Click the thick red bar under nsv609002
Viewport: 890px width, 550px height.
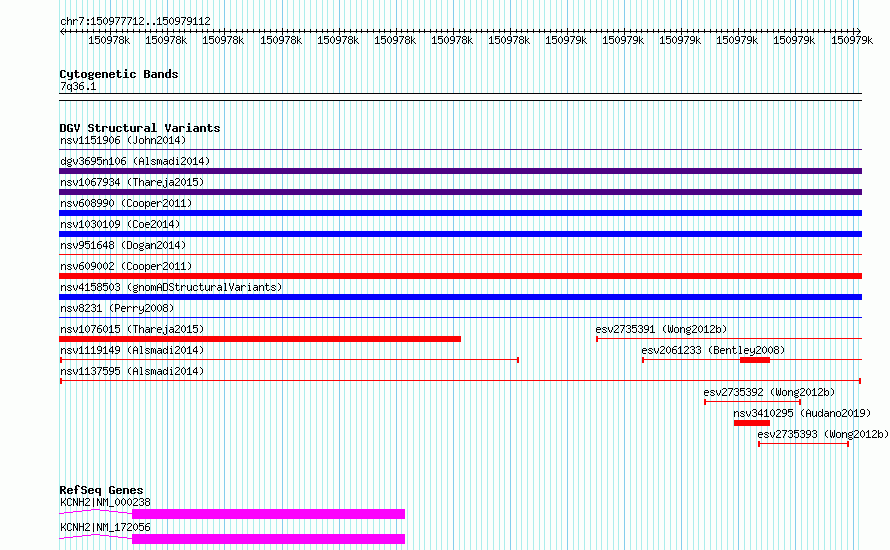[460, 276]
